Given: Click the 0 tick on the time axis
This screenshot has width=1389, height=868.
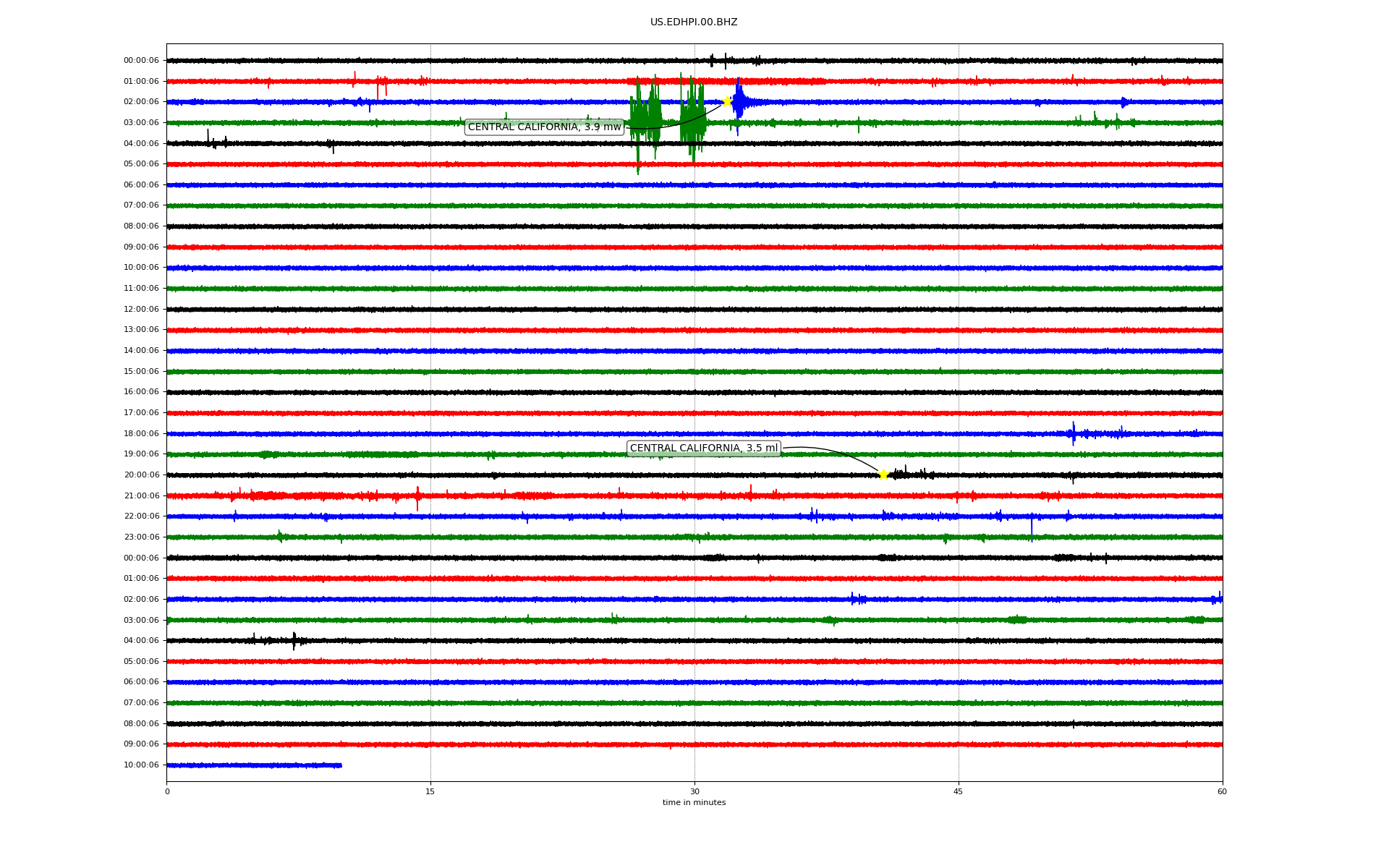Looking at the screenshot, I should pyautogui.click(x=167, y=791).
